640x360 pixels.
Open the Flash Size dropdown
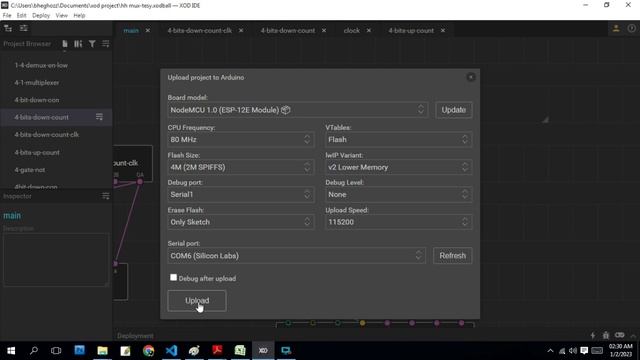click(x=240, y=167)
